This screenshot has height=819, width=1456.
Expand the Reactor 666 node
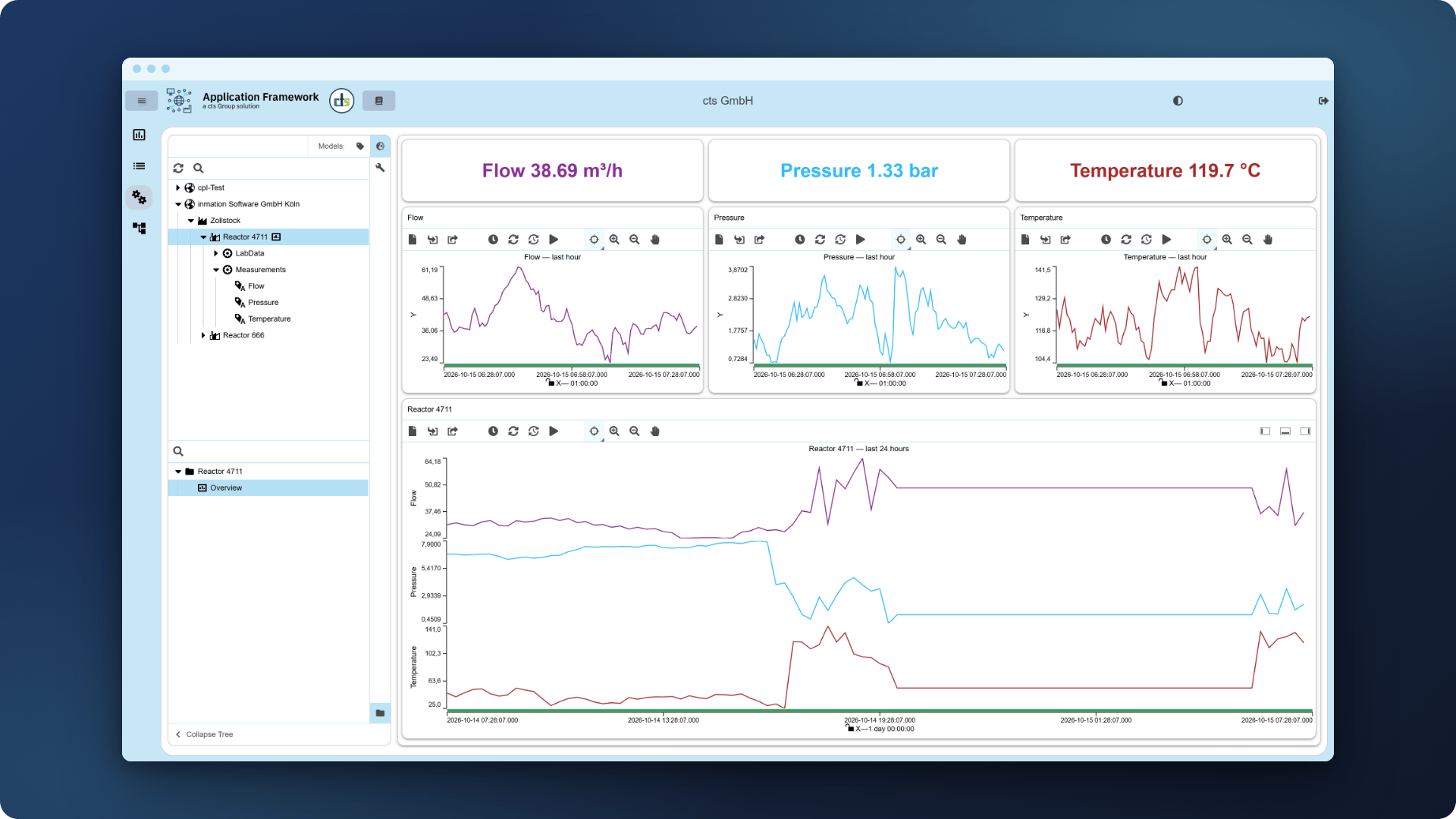click(203, 335)
